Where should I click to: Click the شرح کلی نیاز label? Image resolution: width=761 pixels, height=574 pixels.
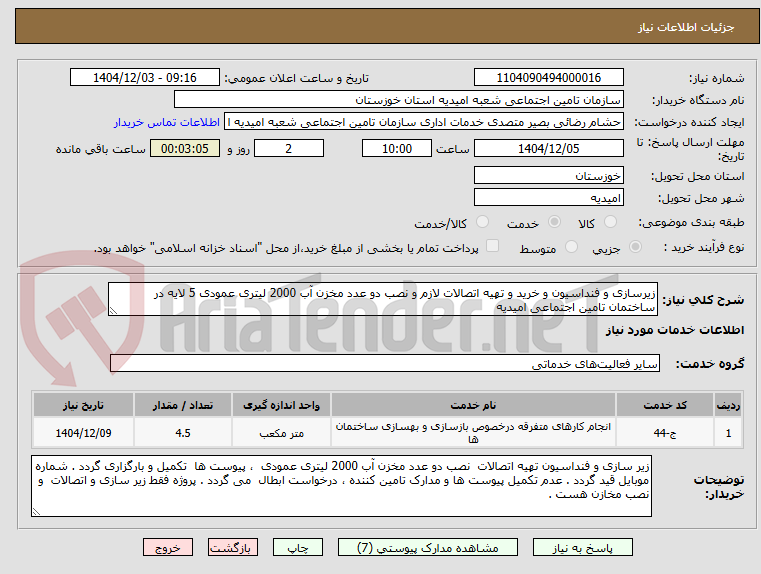point(703,300)
